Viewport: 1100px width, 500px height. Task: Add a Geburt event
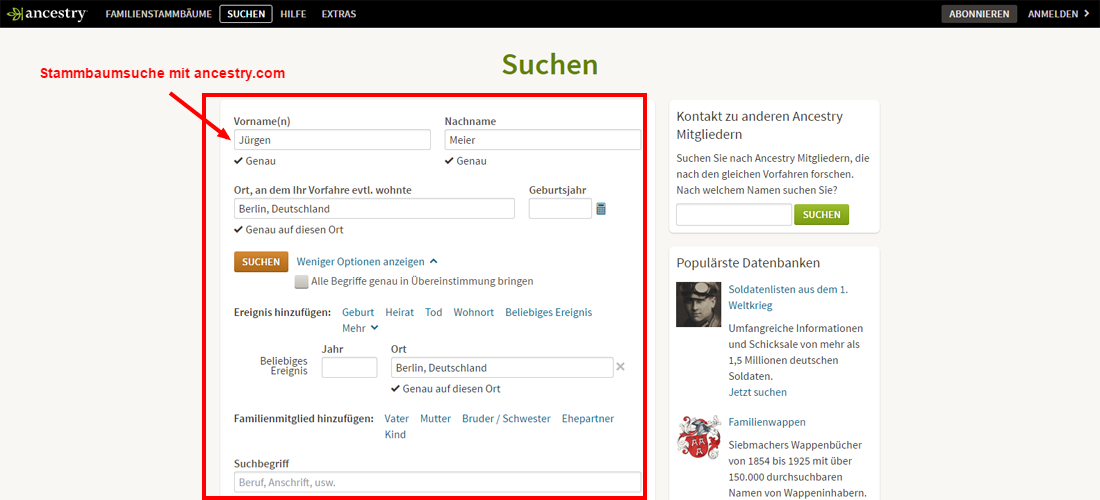(x=358, y=312)
